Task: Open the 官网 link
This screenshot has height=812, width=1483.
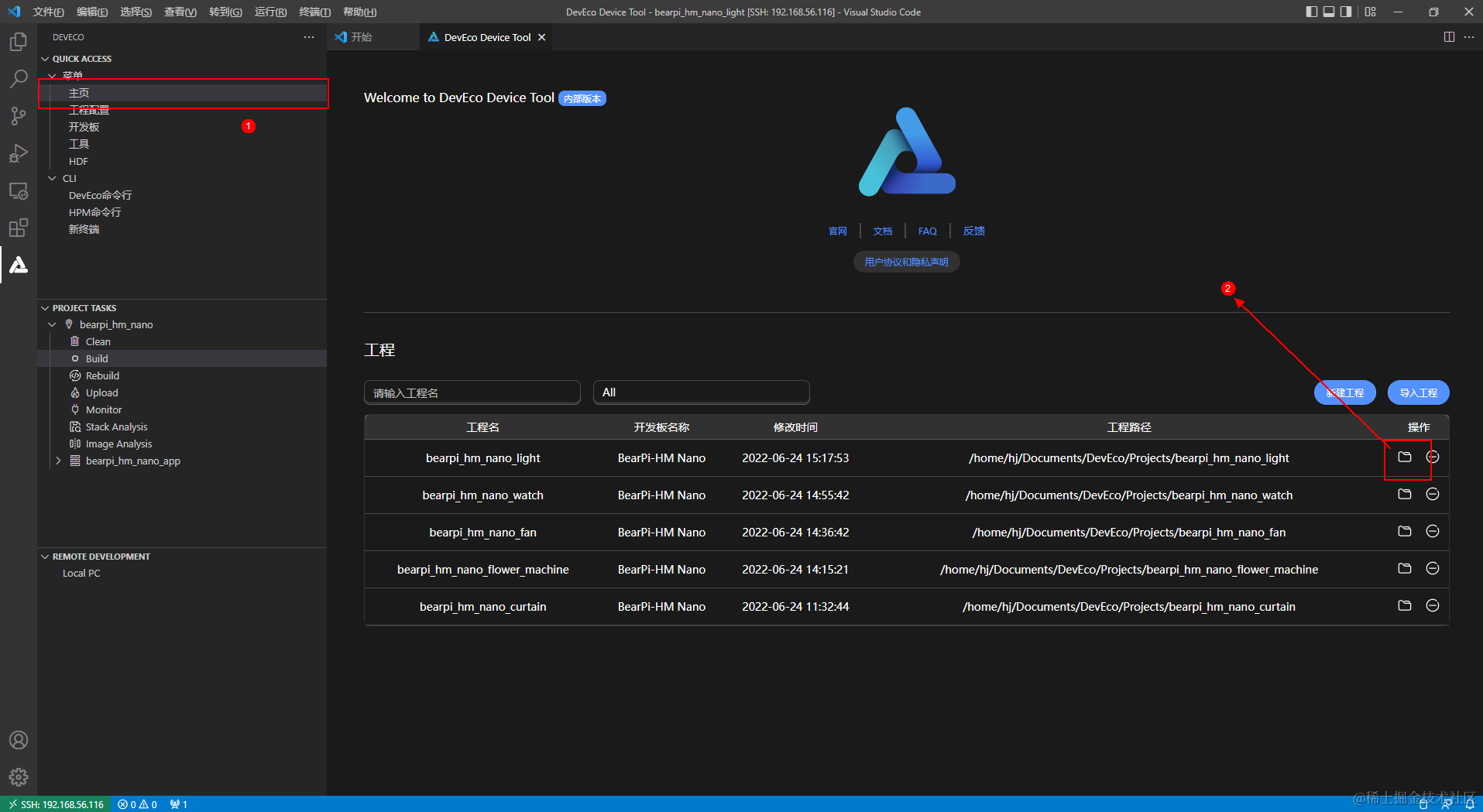Action: pos(838,231)
